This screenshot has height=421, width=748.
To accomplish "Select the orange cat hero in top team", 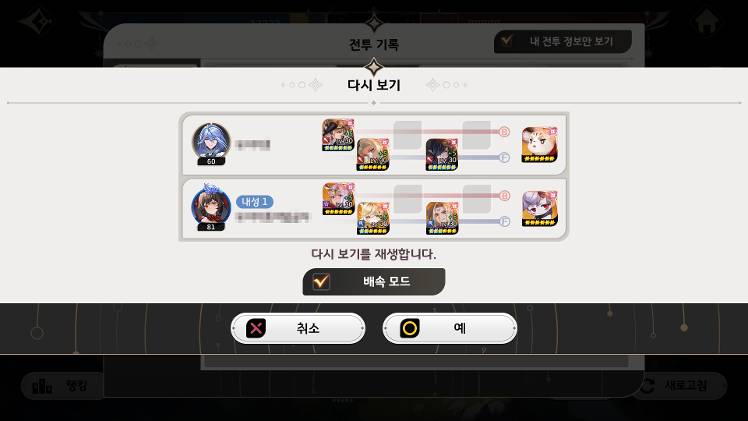I will [x=540, y=145].
